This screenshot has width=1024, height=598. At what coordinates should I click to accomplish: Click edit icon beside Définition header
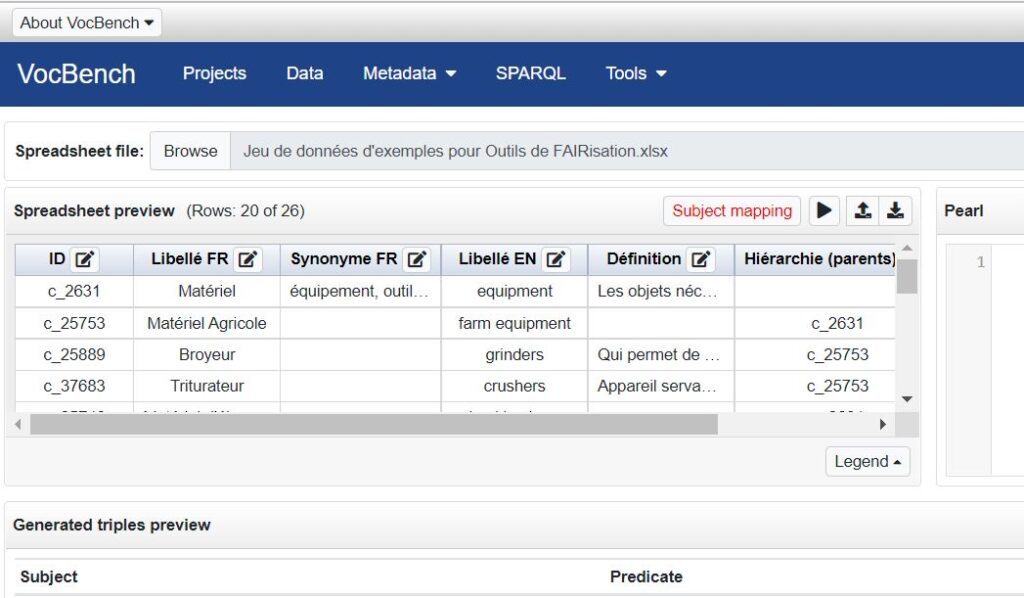[701, 260]
